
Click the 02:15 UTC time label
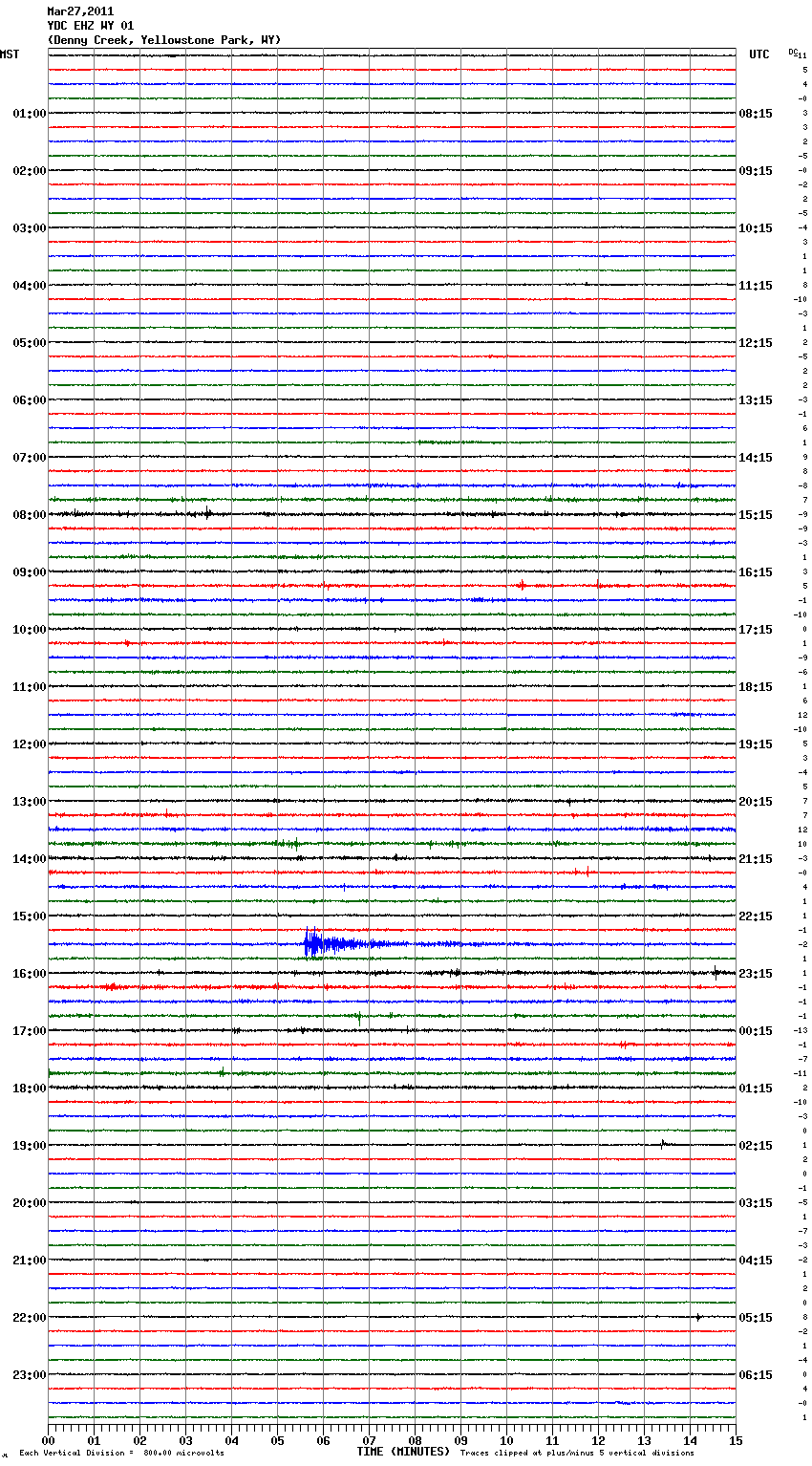click(756, 1146)
